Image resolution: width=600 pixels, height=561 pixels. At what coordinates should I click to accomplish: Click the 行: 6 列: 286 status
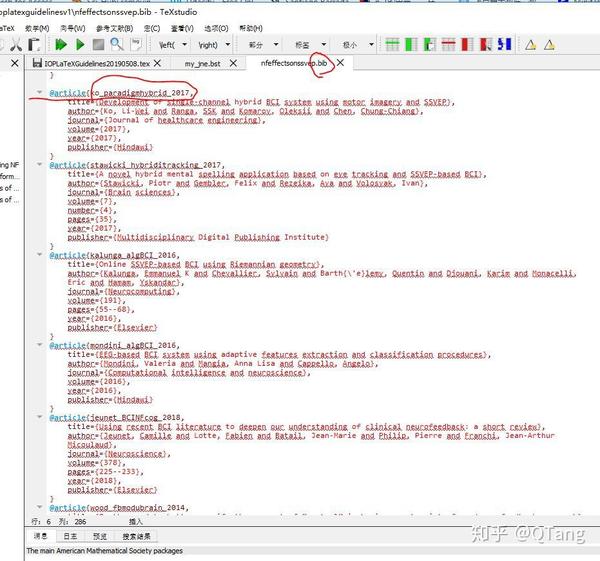click(59, 521)
